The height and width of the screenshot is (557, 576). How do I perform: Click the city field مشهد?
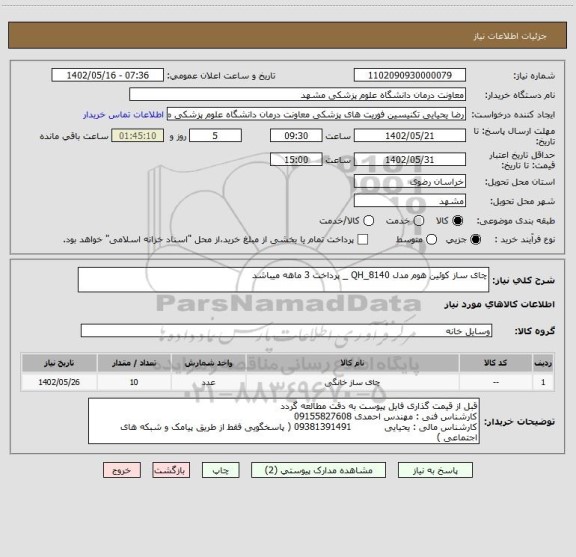pos(410,201)
